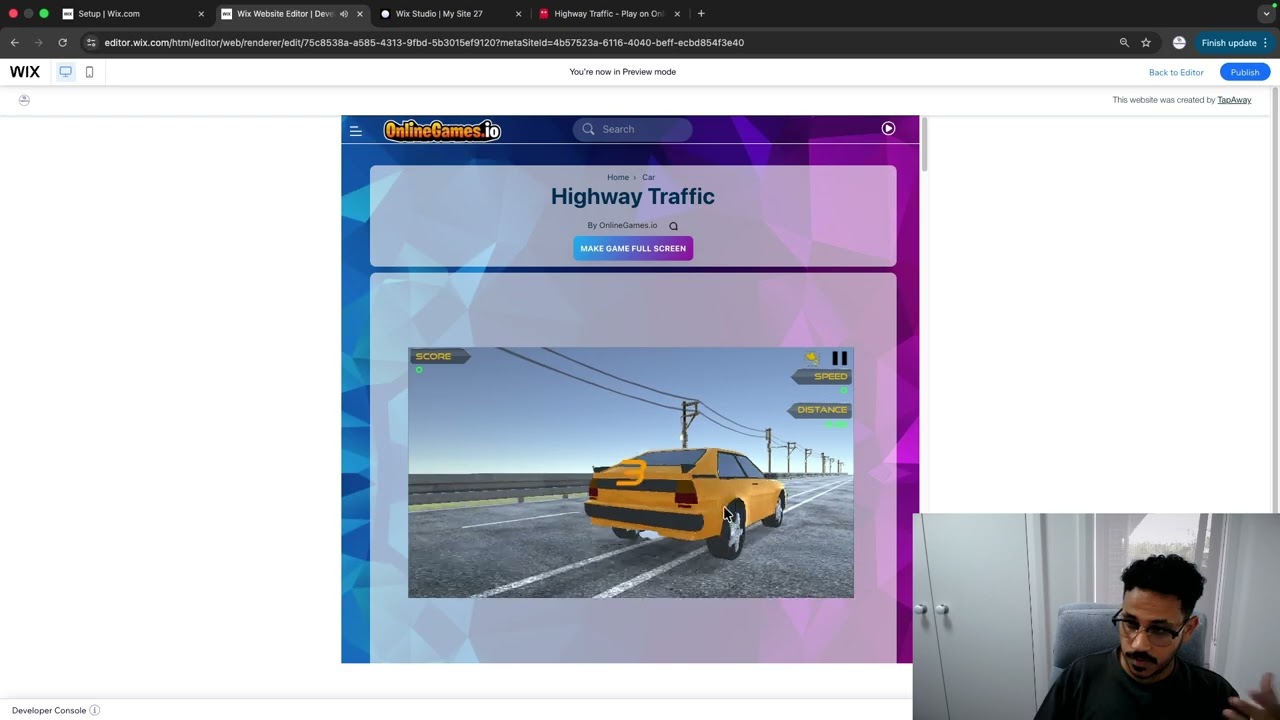This screenshot has width=1280, height=720.
Task: Expand the tab search dropdown arrow
Action: (x=1266, y=14)
